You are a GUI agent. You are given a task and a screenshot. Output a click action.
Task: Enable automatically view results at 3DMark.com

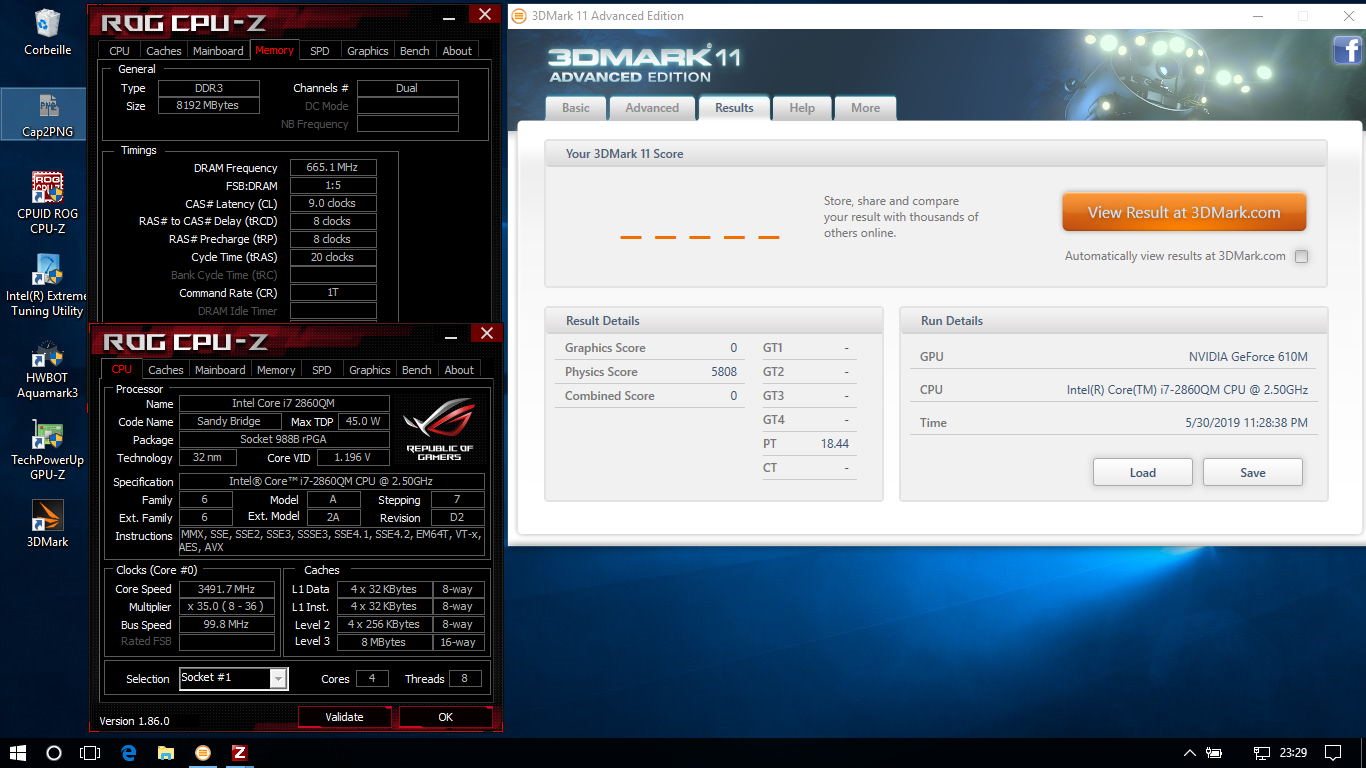pyautogui.click(x=1301, y=256)
